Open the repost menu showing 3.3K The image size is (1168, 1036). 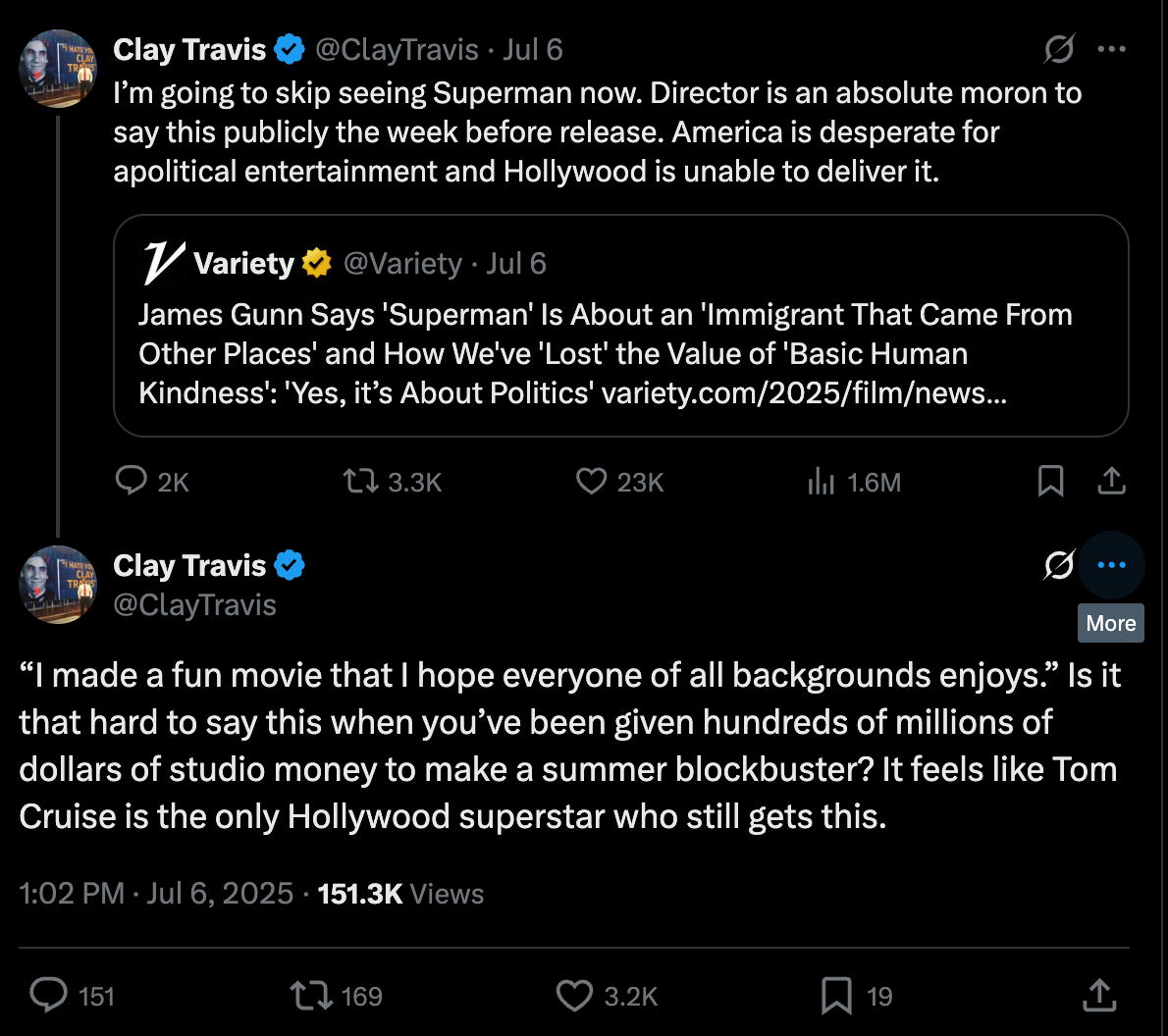coord(361,482)
